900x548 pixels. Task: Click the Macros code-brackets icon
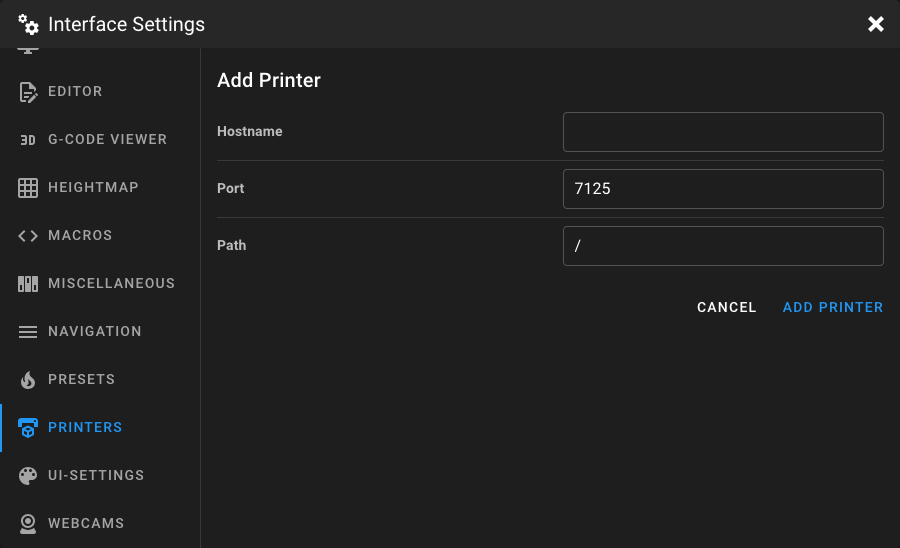[x=28, y=236]
